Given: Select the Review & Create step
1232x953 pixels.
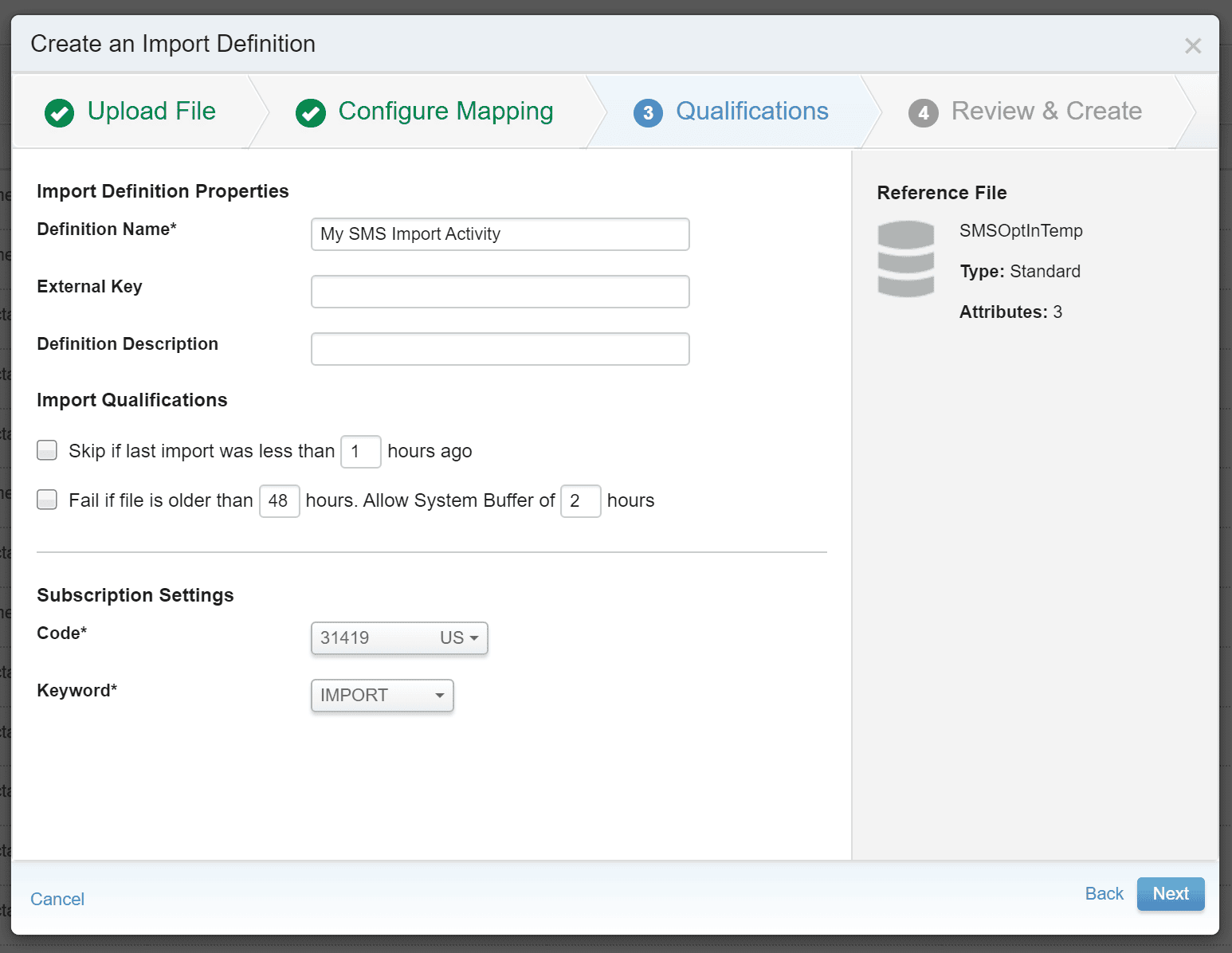Looking at the screenshot, I should pos(1046,112).
